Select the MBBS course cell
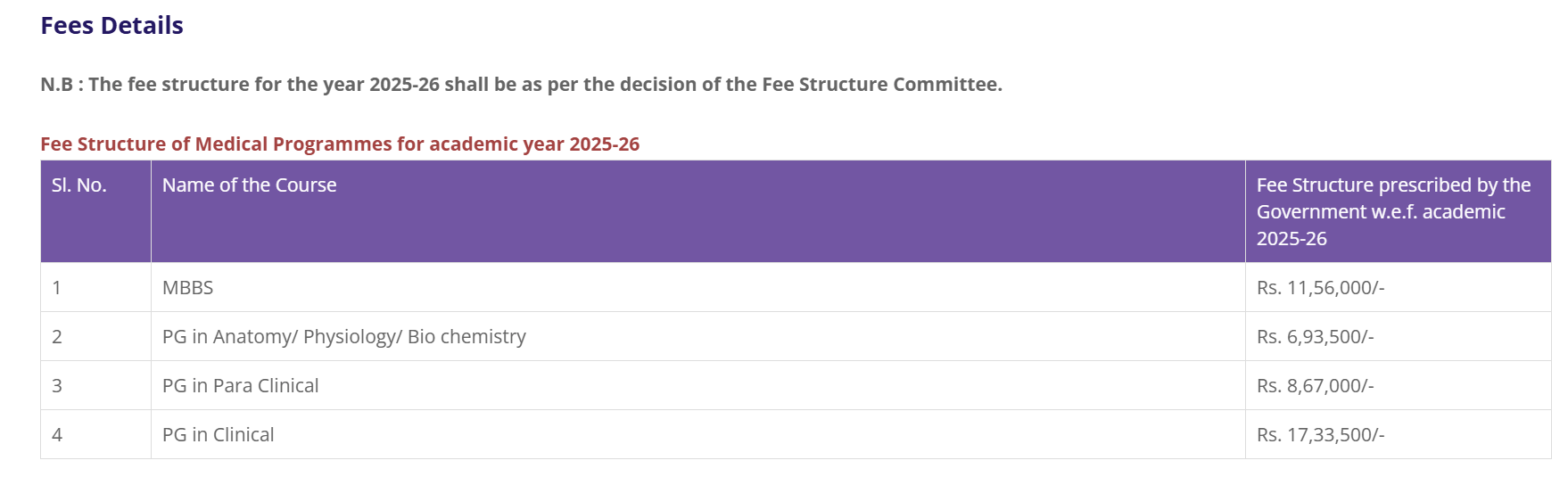 click(187, 288)
